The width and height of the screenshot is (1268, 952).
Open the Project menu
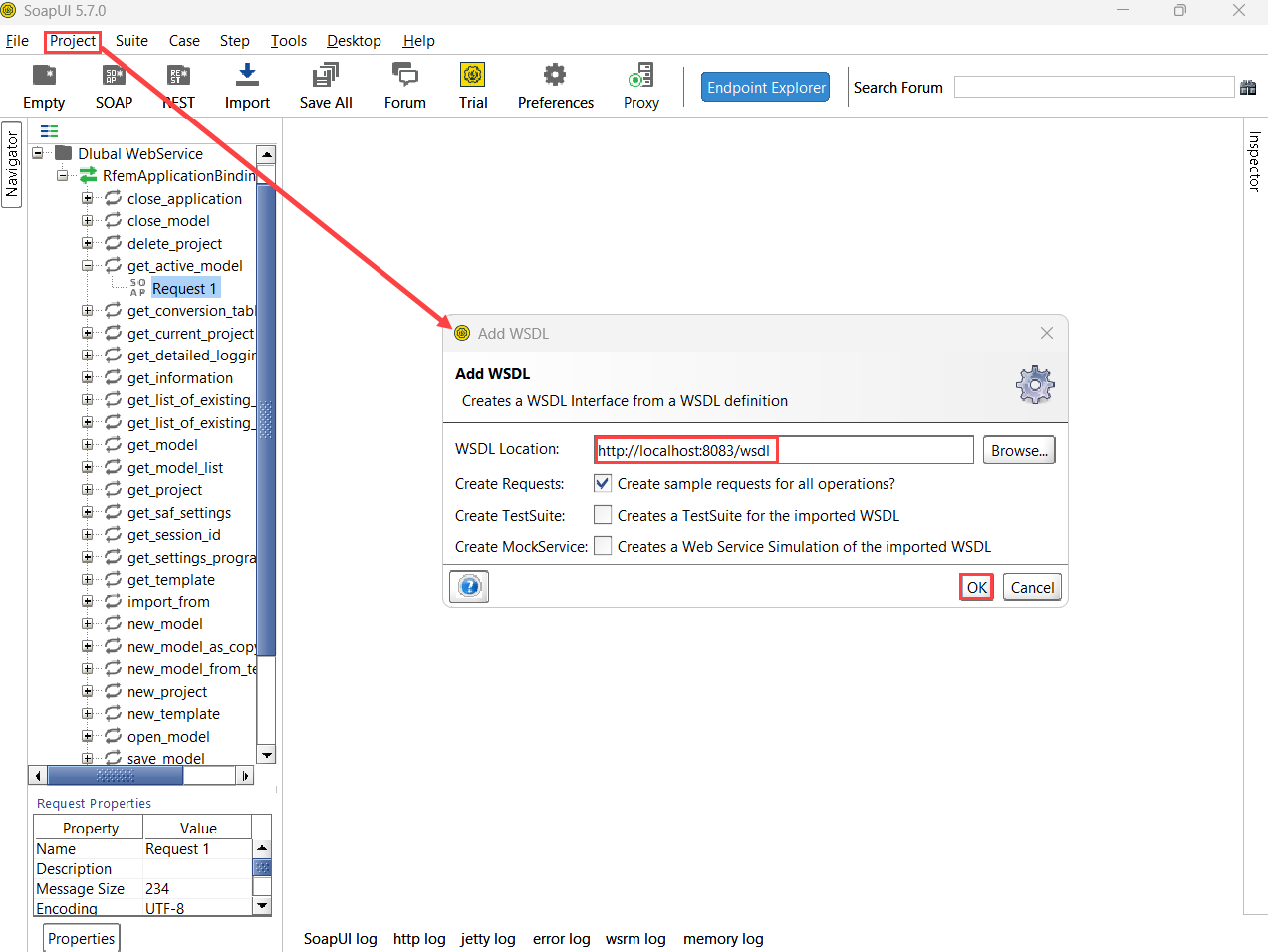pyautogui.click(x=72, y=41)
